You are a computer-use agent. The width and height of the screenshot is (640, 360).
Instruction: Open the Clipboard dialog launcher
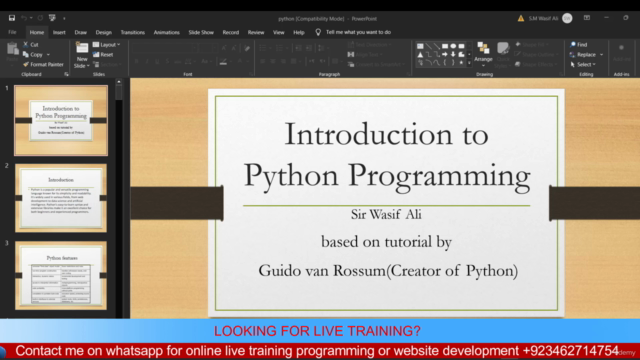67,74
